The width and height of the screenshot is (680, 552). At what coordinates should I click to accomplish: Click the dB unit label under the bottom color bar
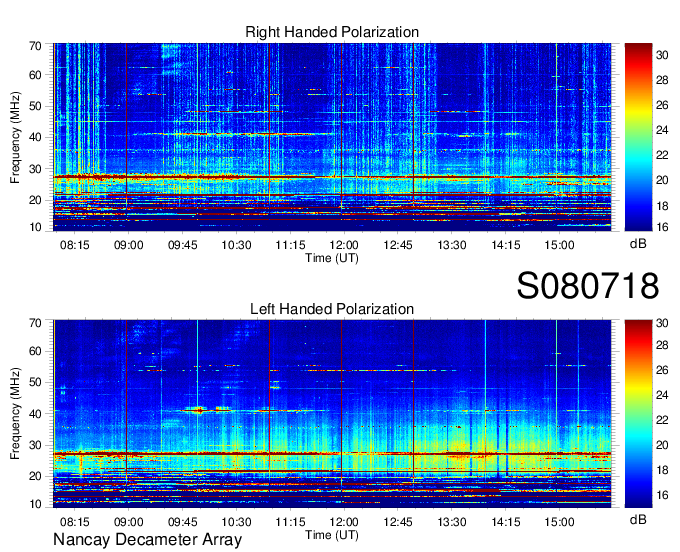point(638,519)
